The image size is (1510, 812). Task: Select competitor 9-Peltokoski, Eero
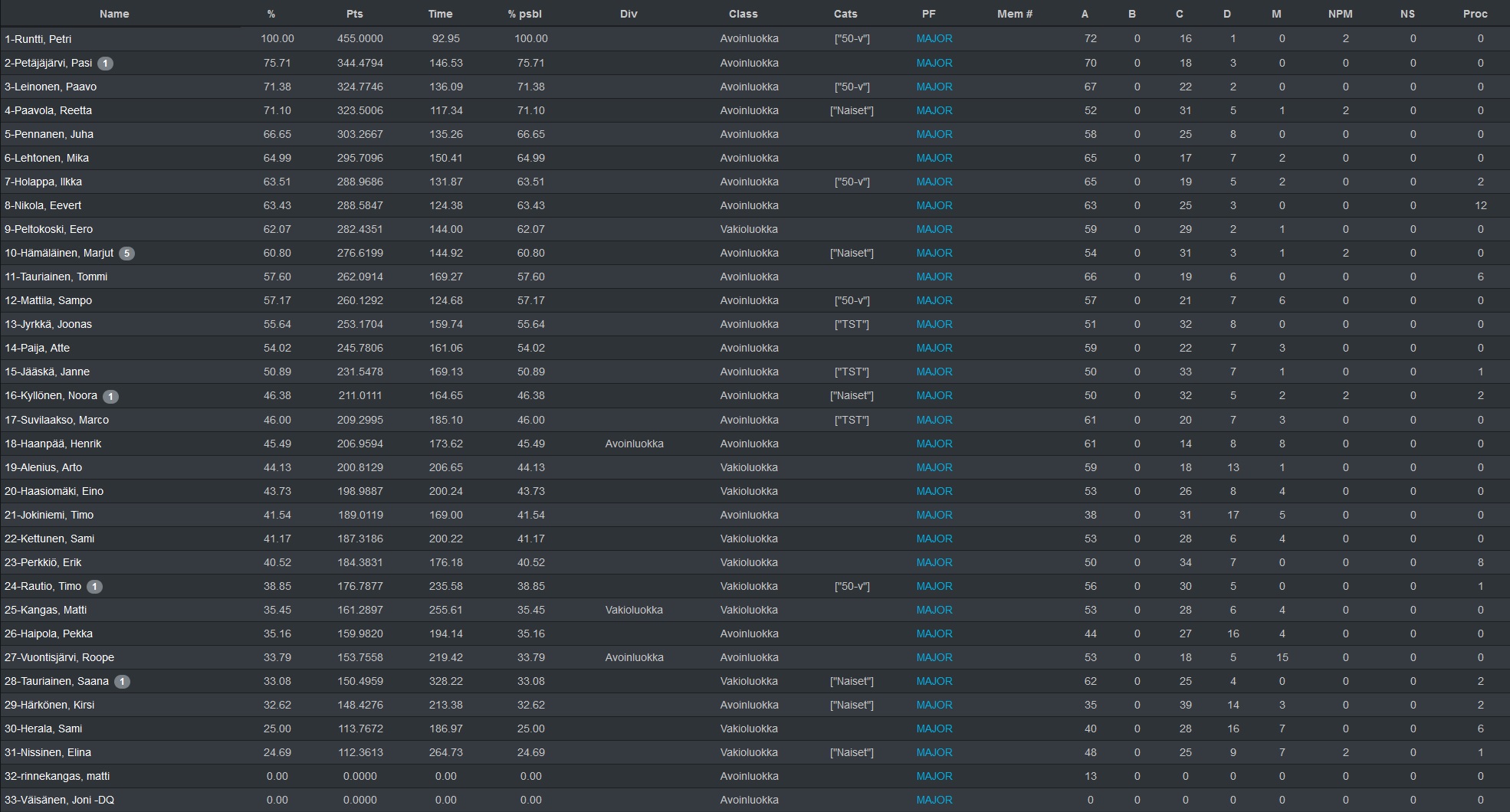pyautogui.click(x=48, y=229)
